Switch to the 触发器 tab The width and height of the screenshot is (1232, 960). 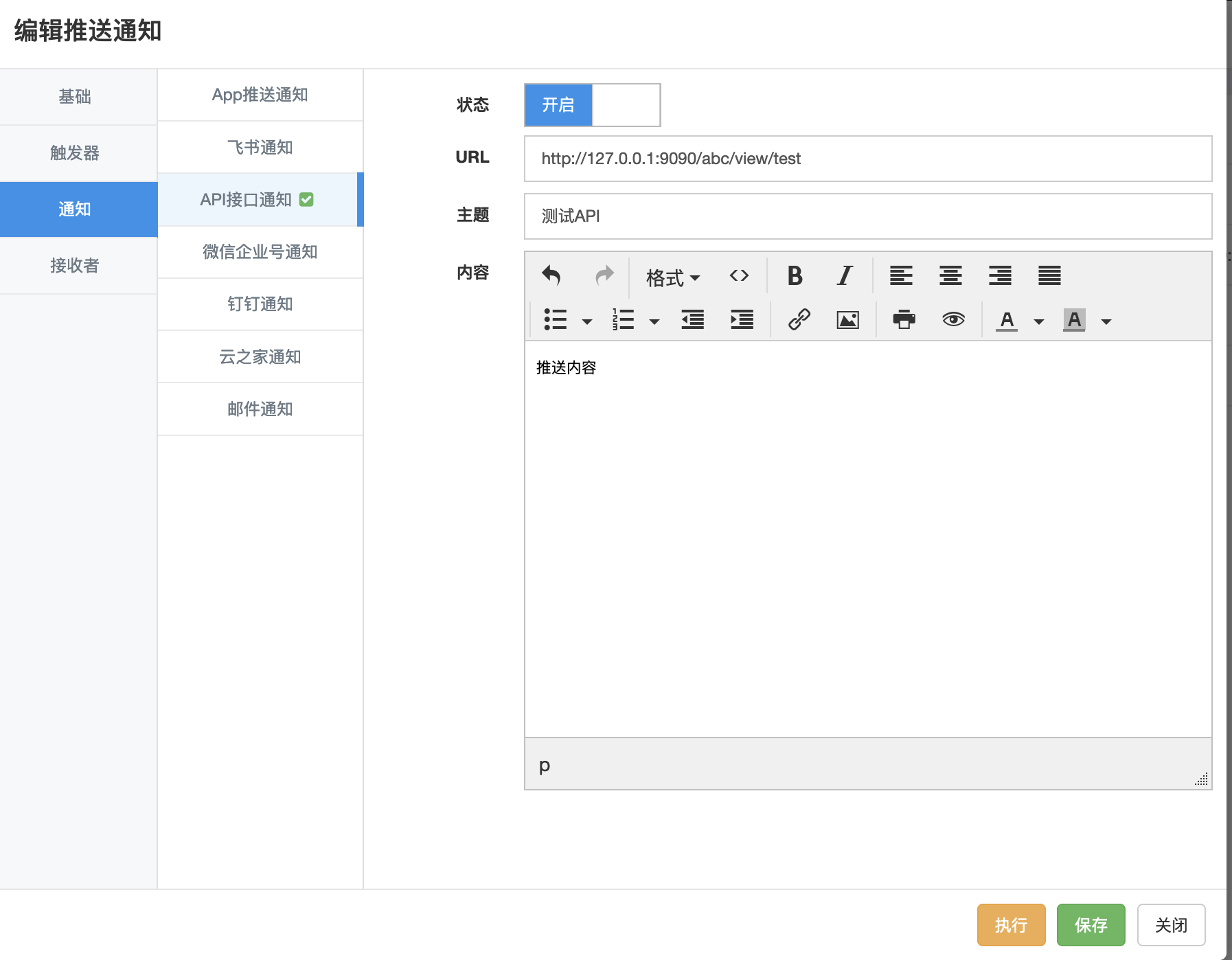(x=75, y=153)
